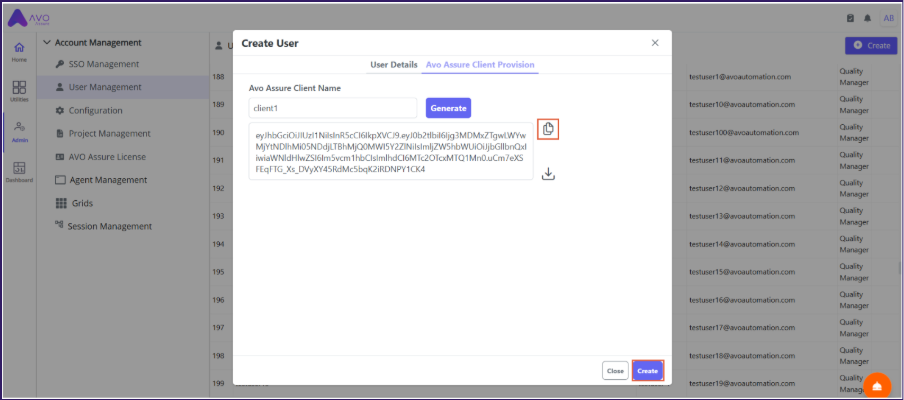The width and height of the screenshot is (904, 400).
Task: Click the orange home floating button
Action: click(877, 386)
